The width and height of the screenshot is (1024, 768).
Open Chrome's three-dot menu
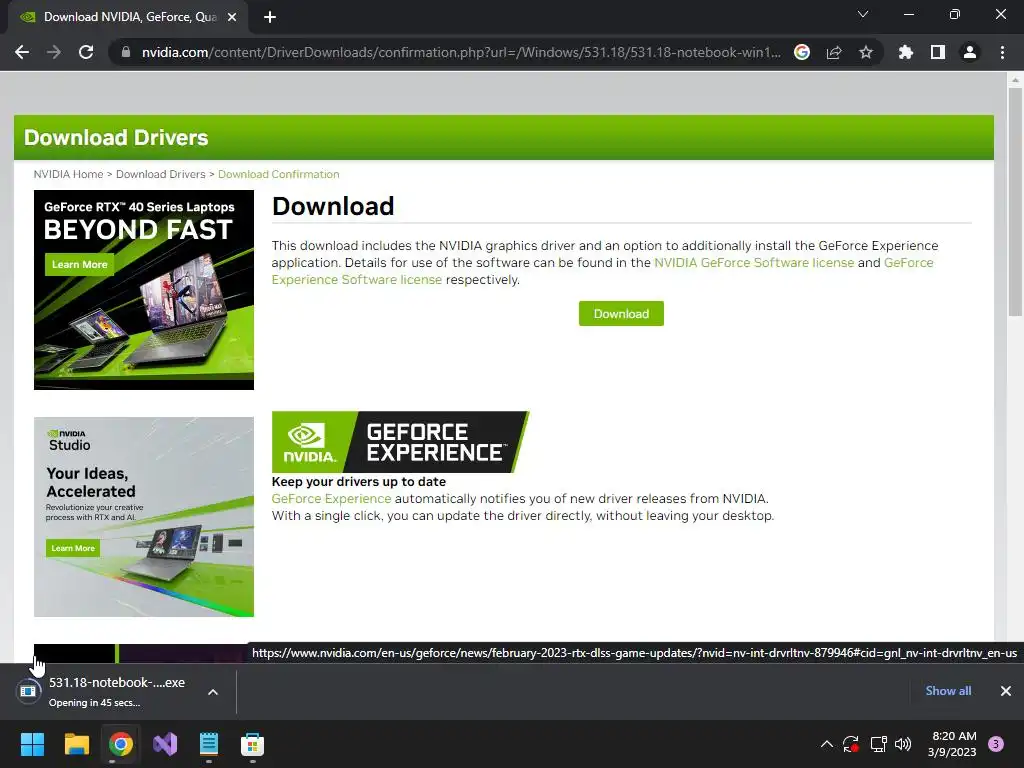click(1002, 52)
